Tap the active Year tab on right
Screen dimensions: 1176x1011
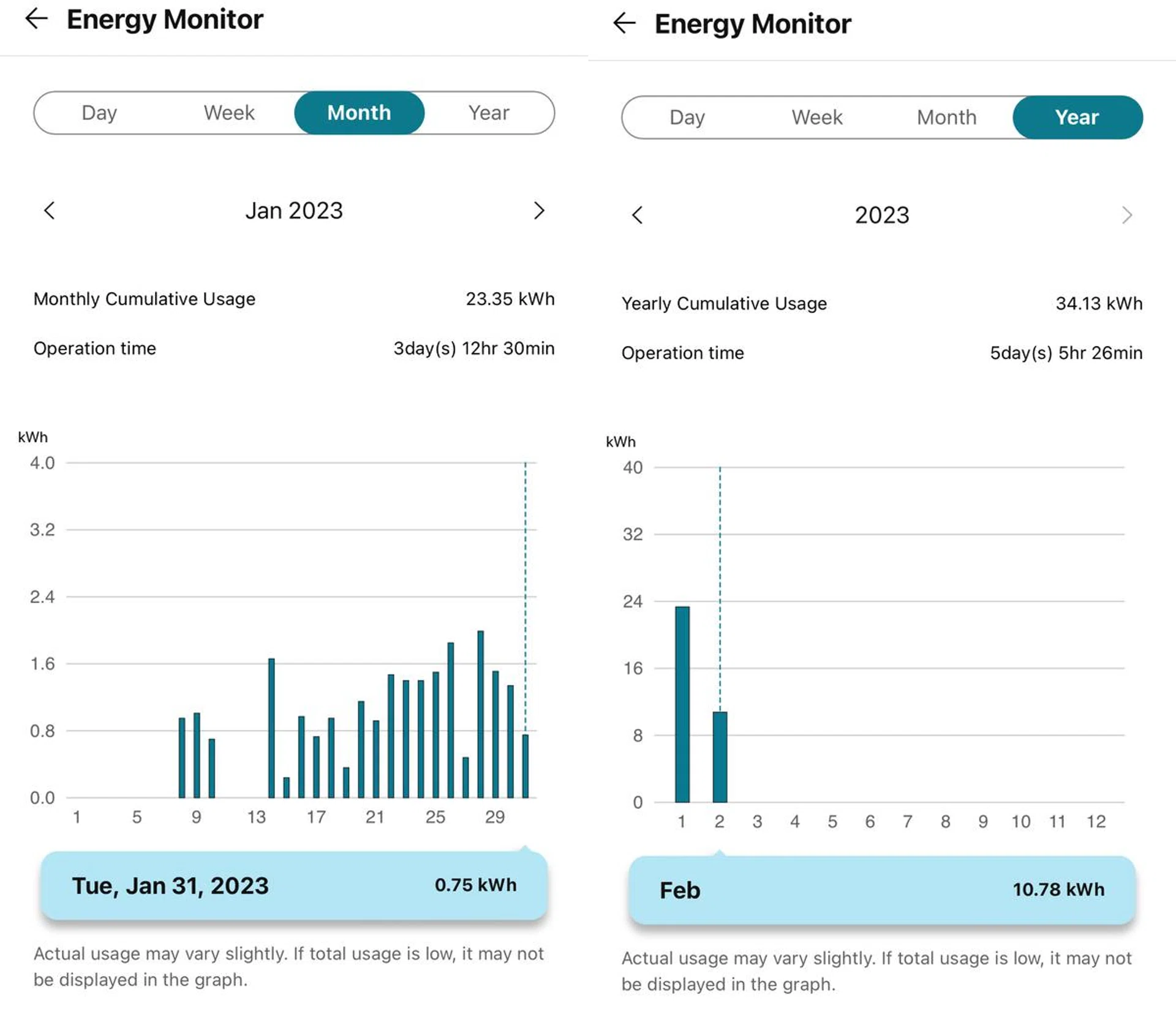[1077, 117]
